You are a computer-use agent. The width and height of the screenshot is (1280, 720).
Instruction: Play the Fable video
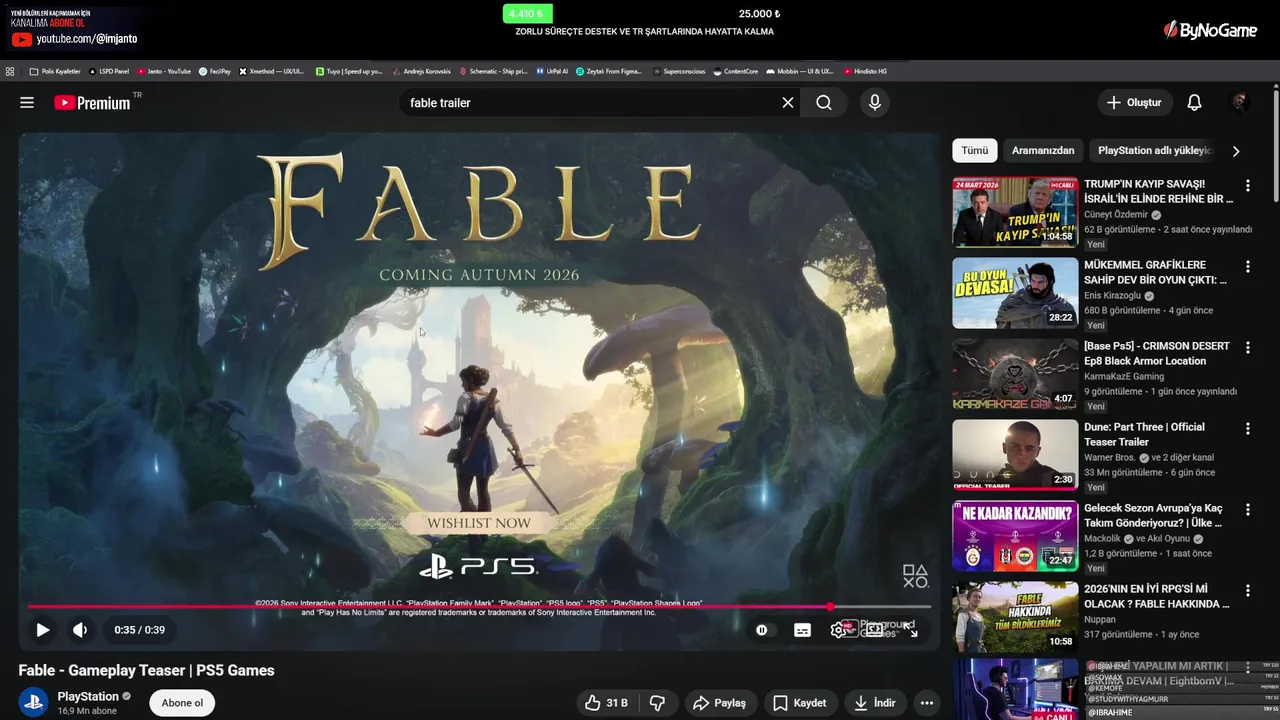(43, 630)
